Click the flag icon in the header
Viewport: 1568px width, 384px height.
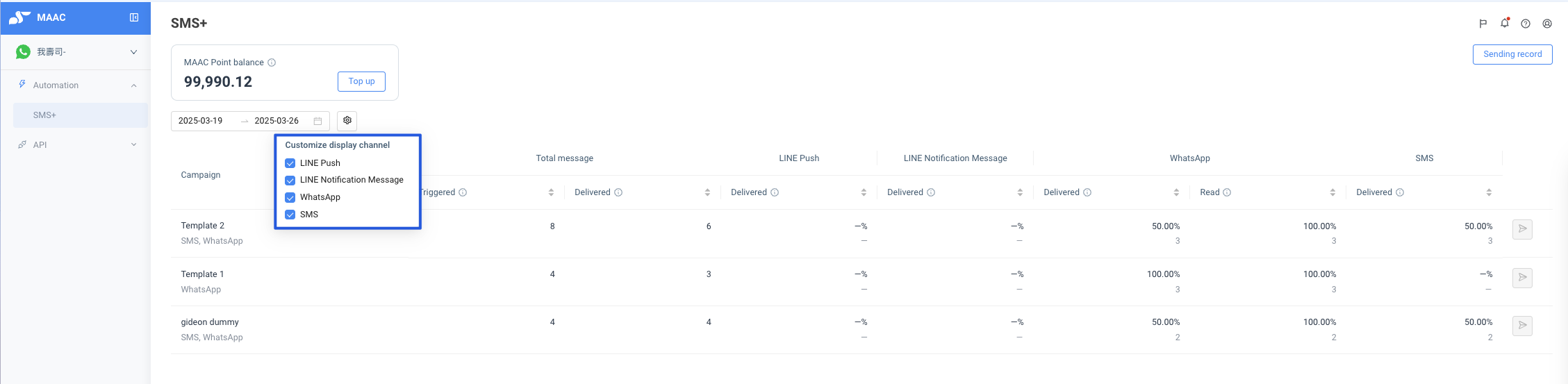coord(1483,24)
